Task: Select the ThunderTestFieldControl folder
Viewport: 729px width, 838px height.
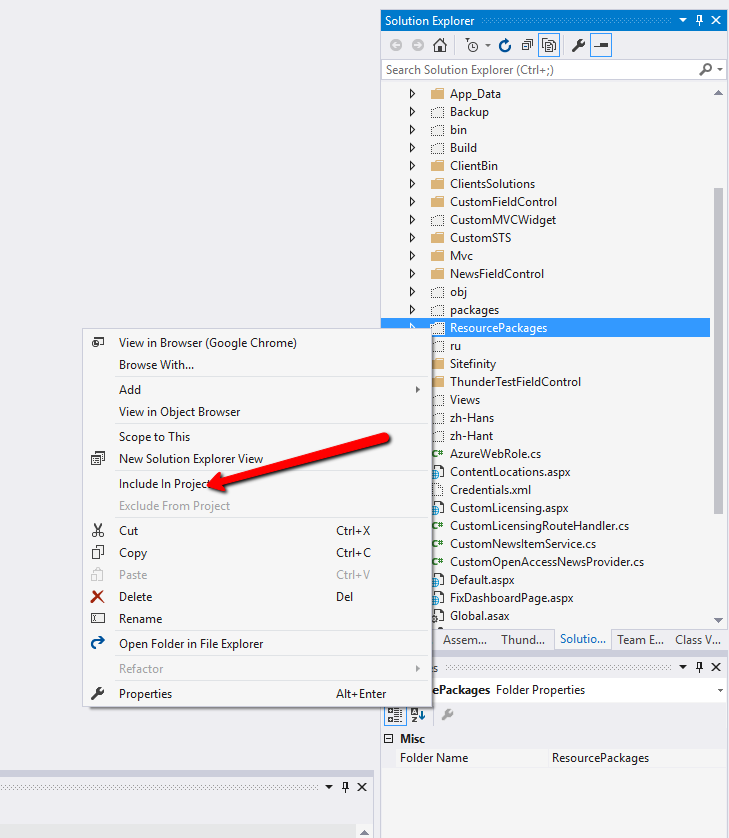Action: click(x=515, y=382)
